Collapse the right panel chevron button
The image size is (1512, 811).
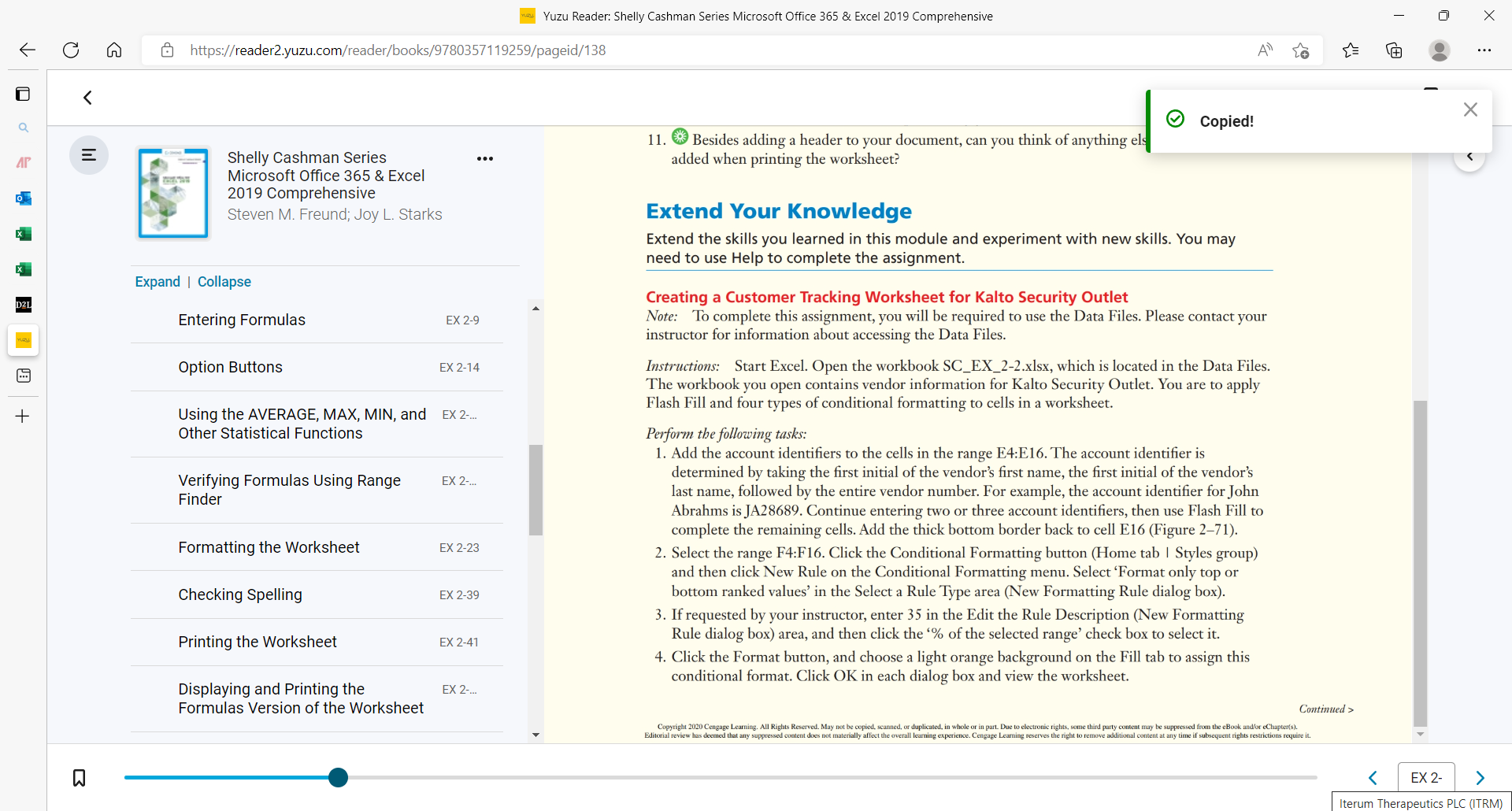pos(1469,157)
